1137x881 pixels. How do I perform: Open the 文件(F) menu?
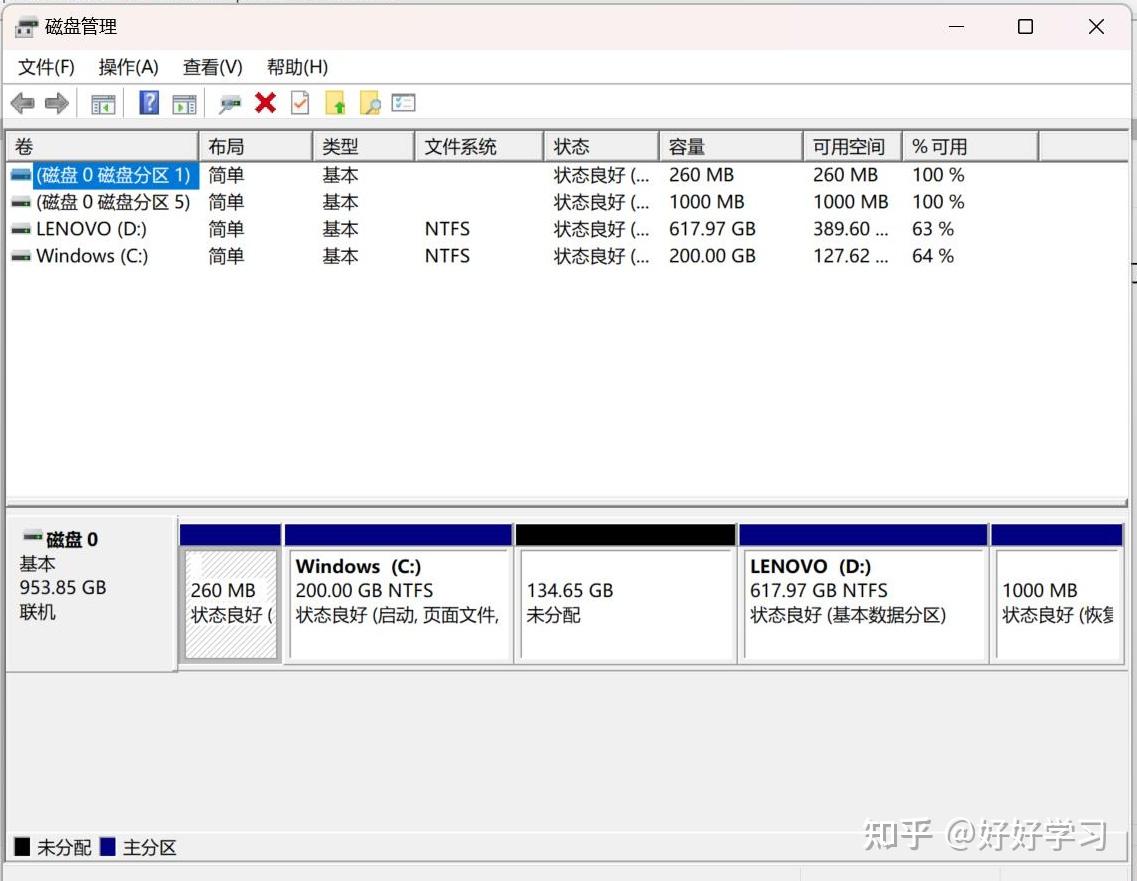(46, 67)
